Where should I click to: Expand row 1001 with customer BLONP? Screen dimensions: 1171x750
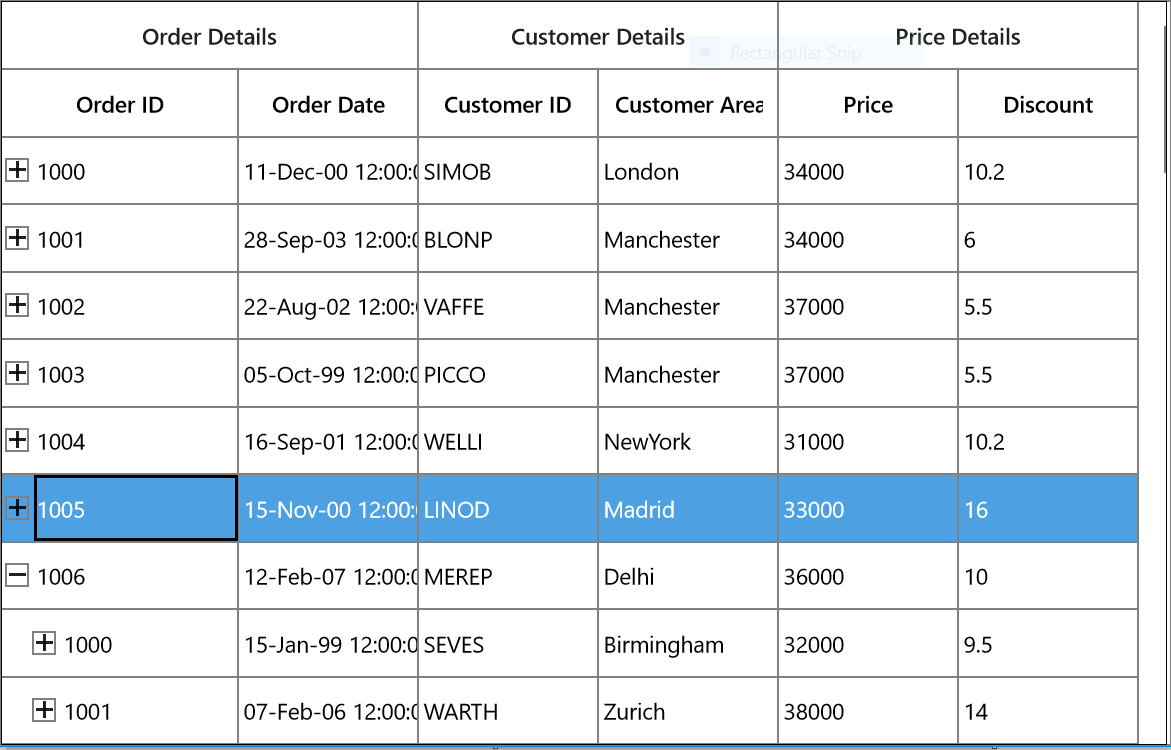[17, 238]
